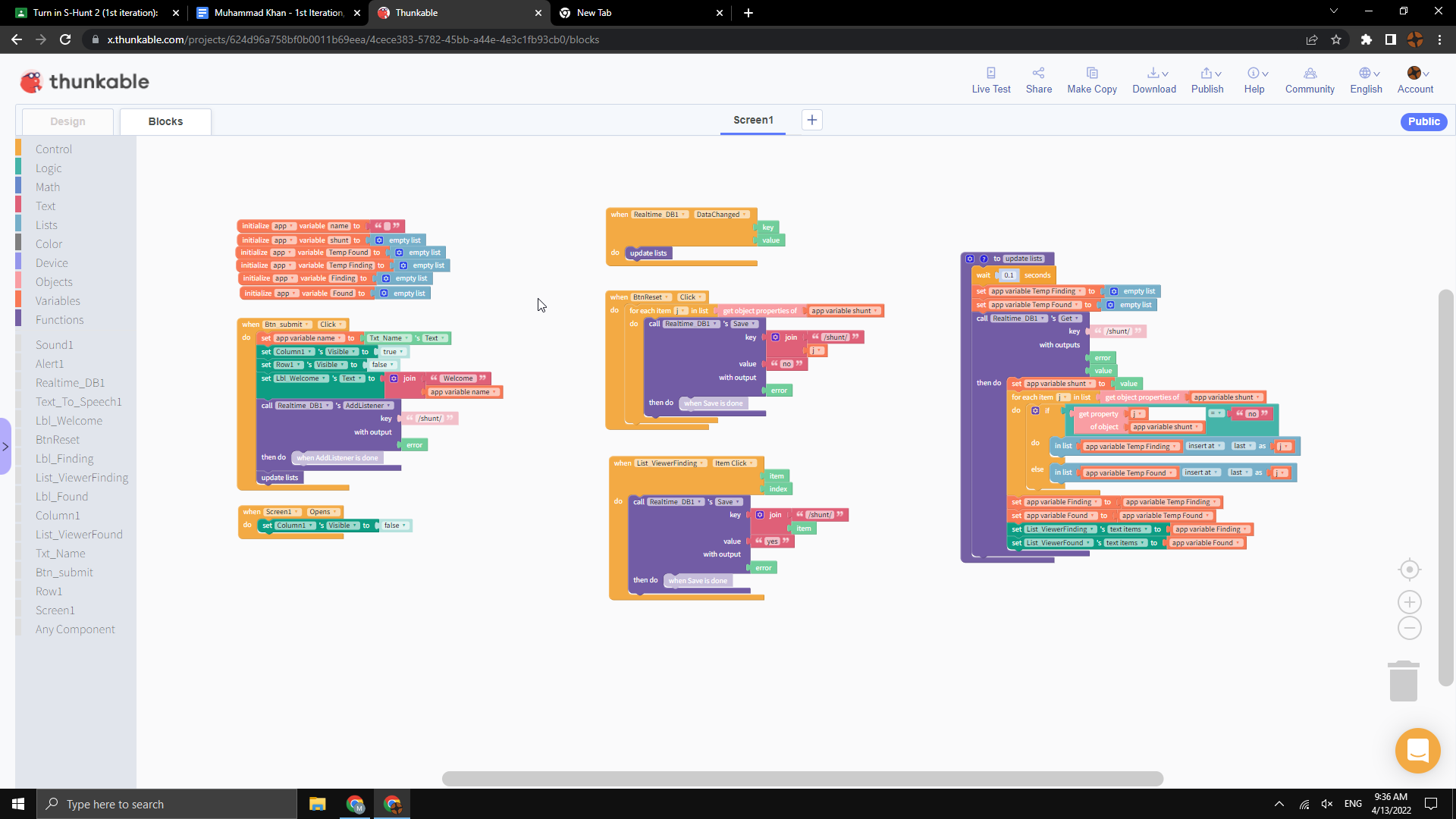Image resolution: width=1456 pixels, height=819 pixels.
Task: Open the orange chat support bubble
Action: [x=1417, y=751]
